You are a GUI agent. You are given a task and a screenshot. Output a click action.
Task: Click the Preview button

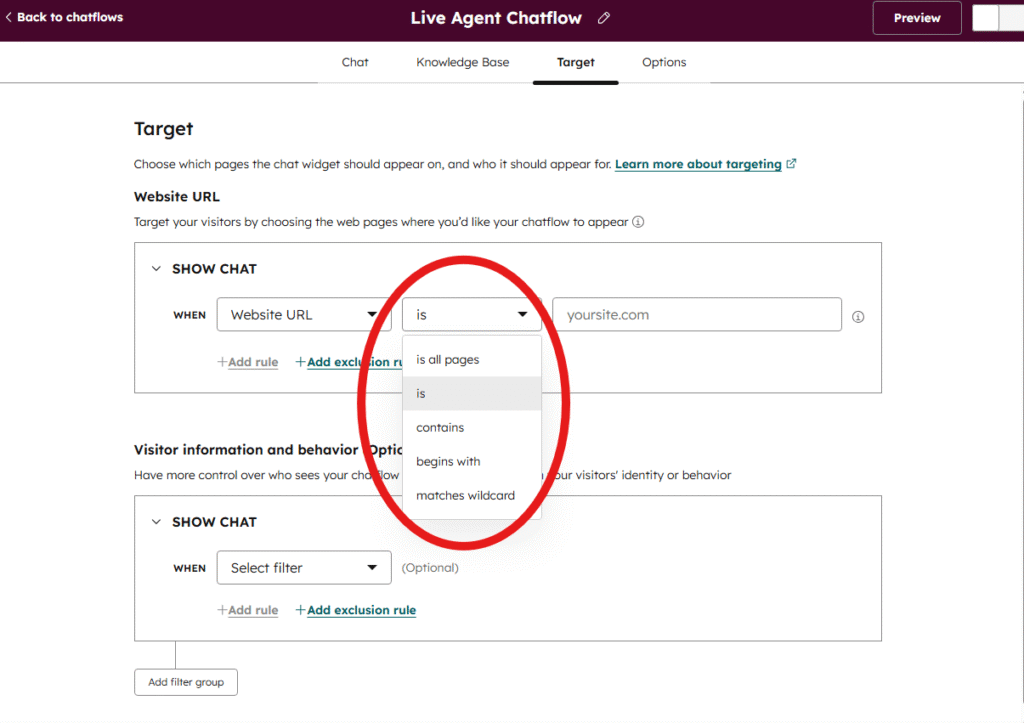click(916, 17)
